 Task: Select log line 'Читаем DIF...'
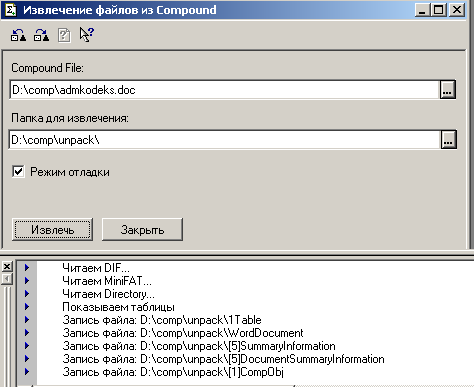[96, 268]
